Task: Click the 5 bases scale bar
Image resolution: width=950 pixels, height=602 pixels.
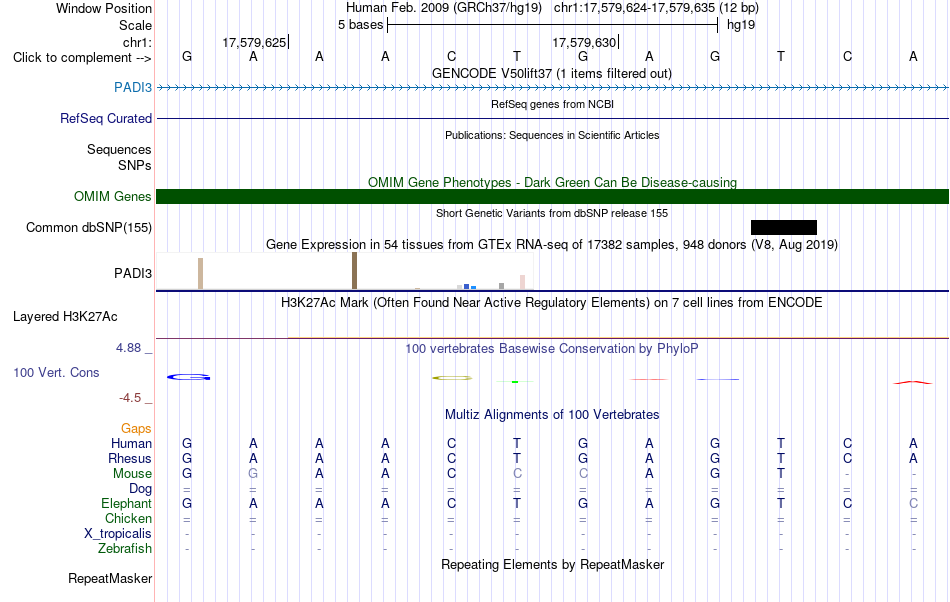Action: (552, 25)
